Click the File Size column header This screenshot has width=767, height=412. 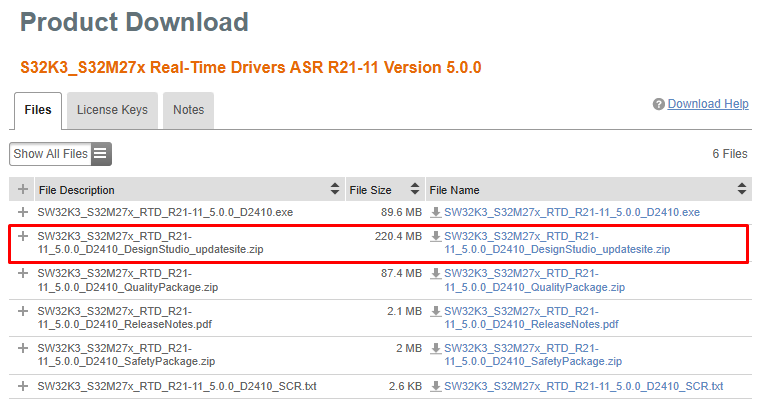pos(385,189)
